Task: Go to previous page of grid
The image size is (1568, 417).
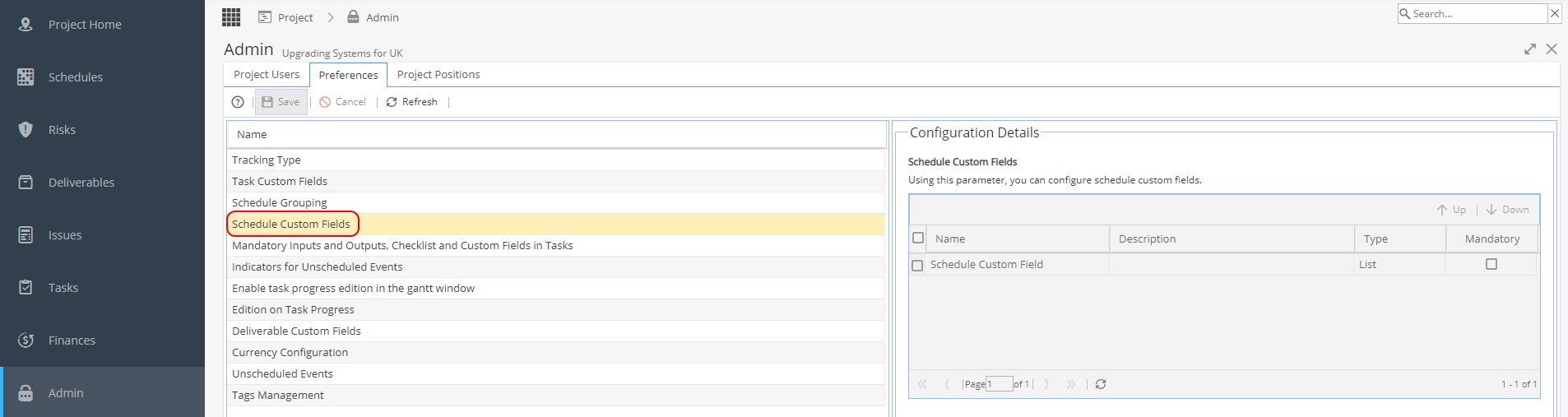Action: [947, 384]
